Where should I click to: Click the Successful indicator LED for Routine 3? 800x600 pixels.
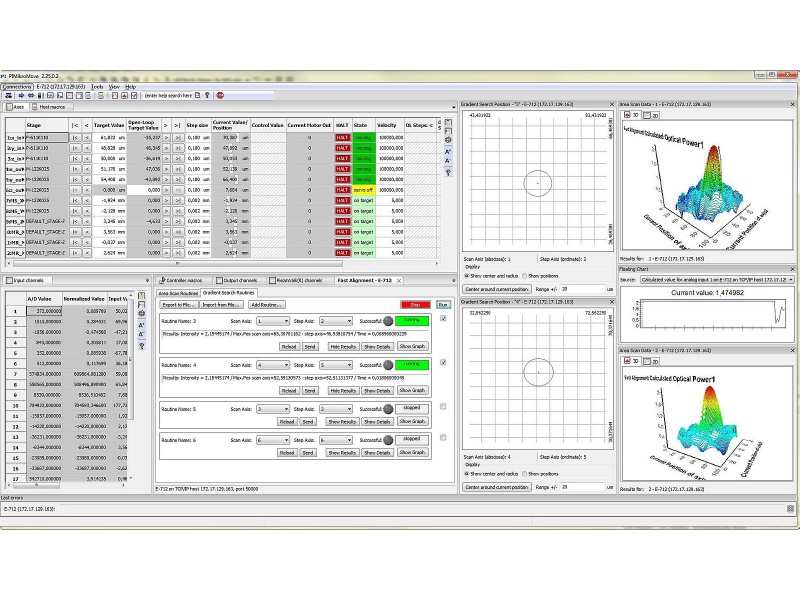coord(388,321)
